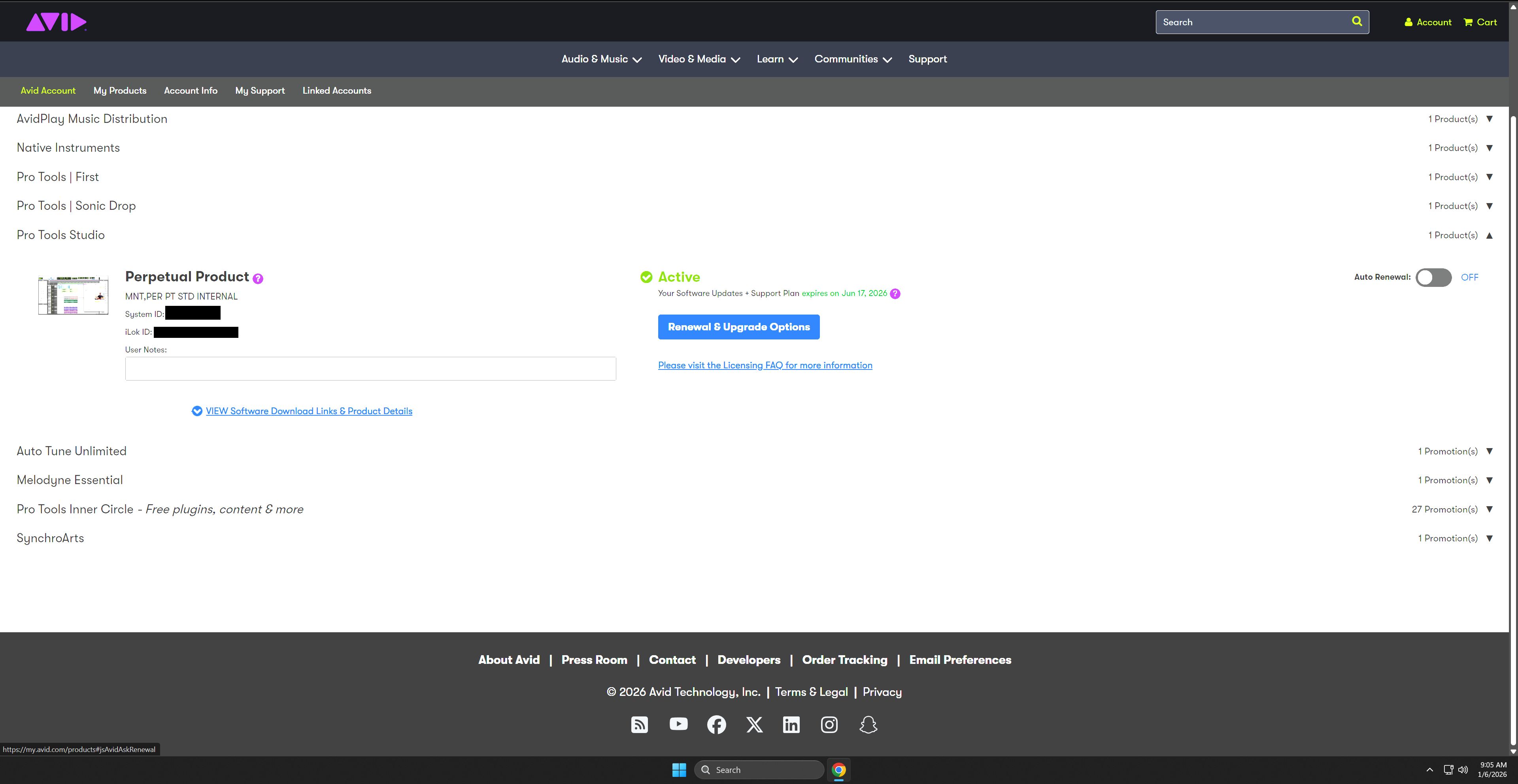This screenshot has width=1518, height=784.
Task: Click the search magnifier icon
Action: coord(1357,22)
